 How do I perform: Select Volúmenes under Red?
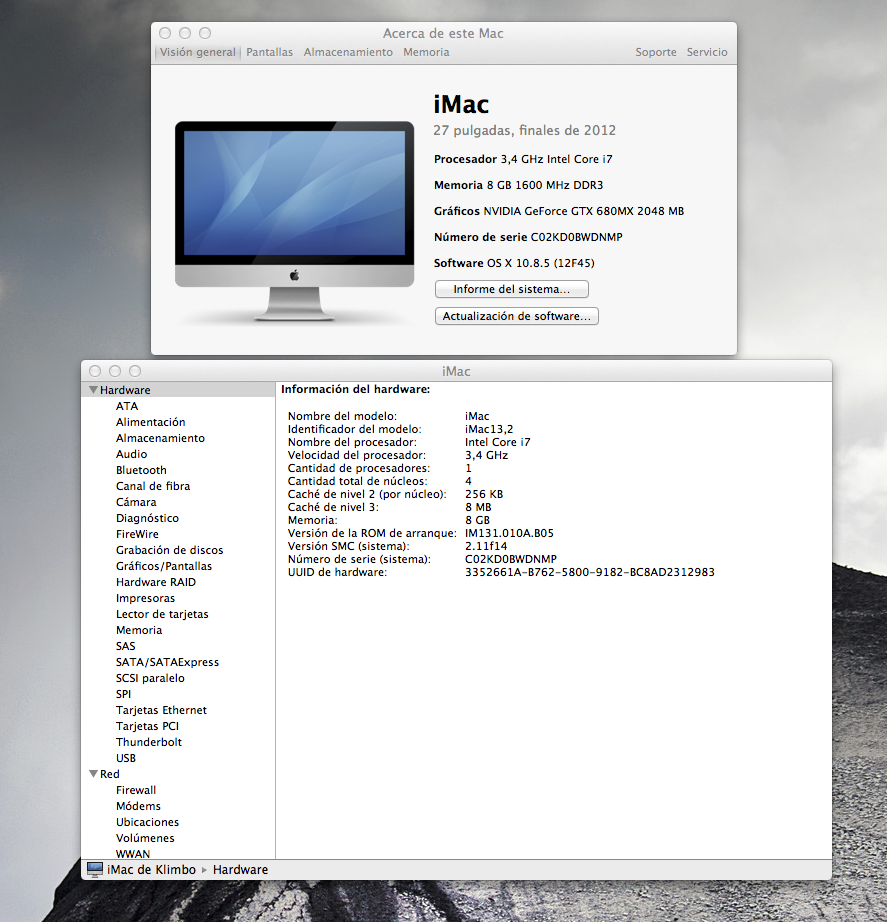coord(145,838)
